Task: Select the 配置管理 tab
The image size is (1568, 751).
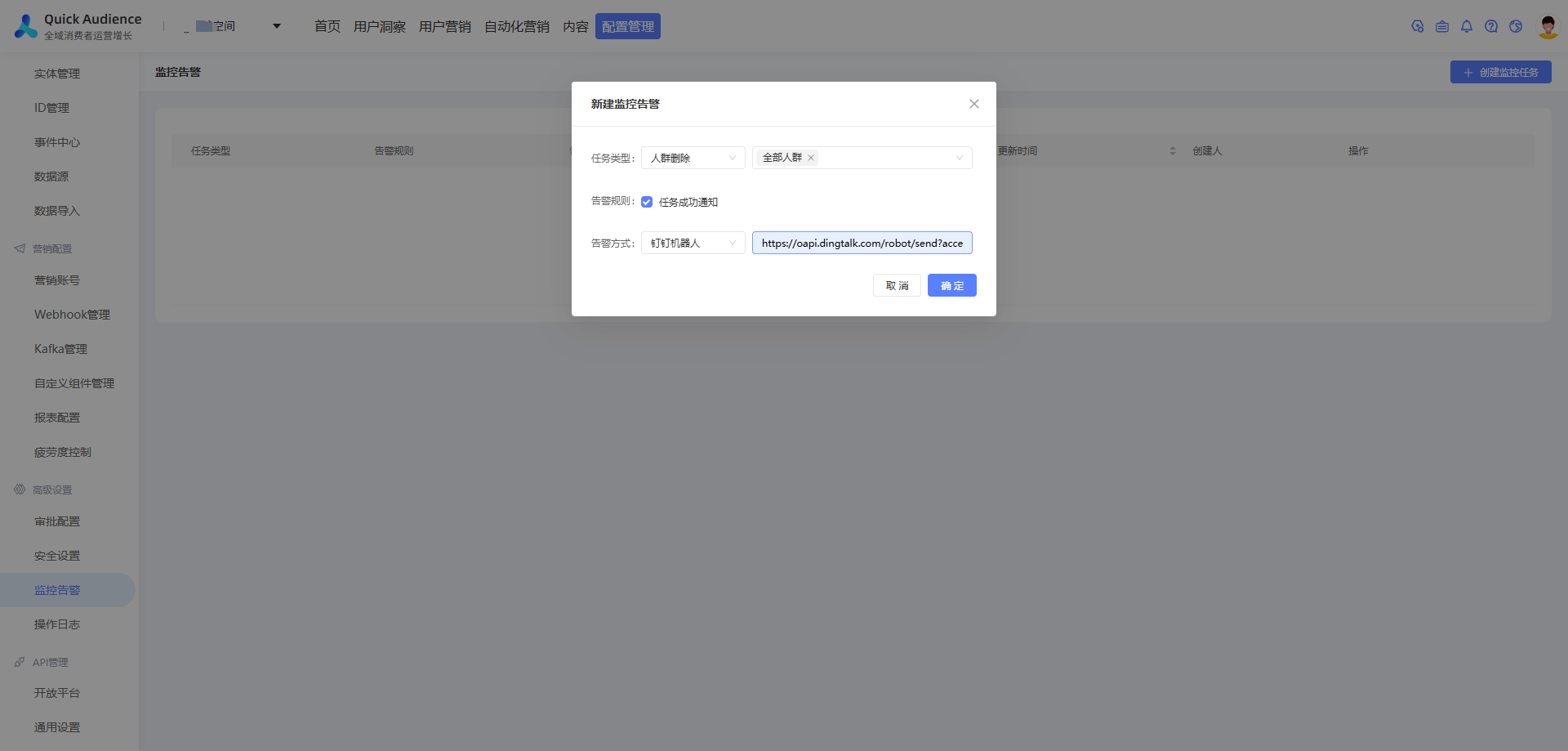Action: coord(628,26)
